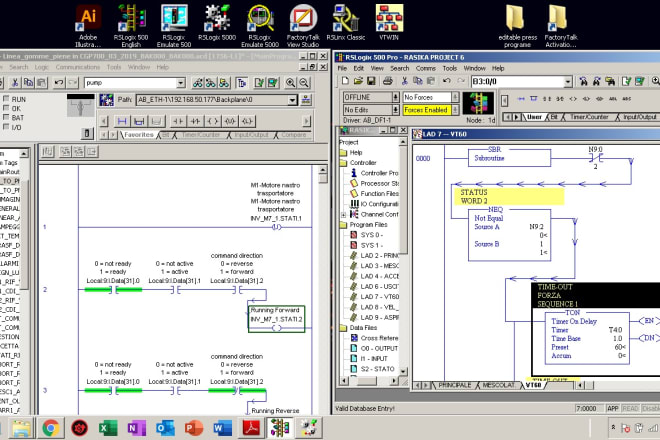Select MESCOLAT ladder tab

499,385
